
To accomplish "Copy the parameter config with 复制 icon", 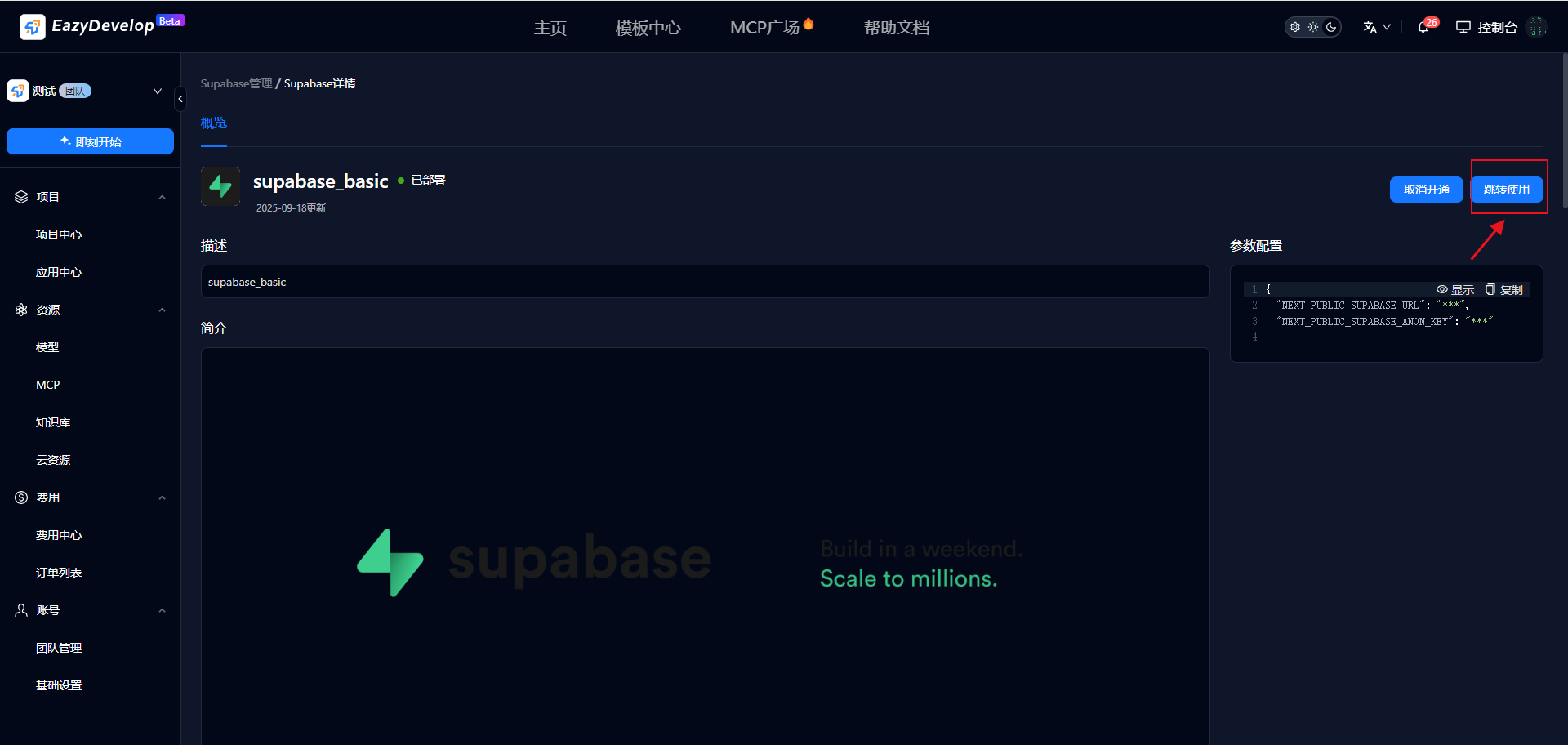I will coord(1503,290).
